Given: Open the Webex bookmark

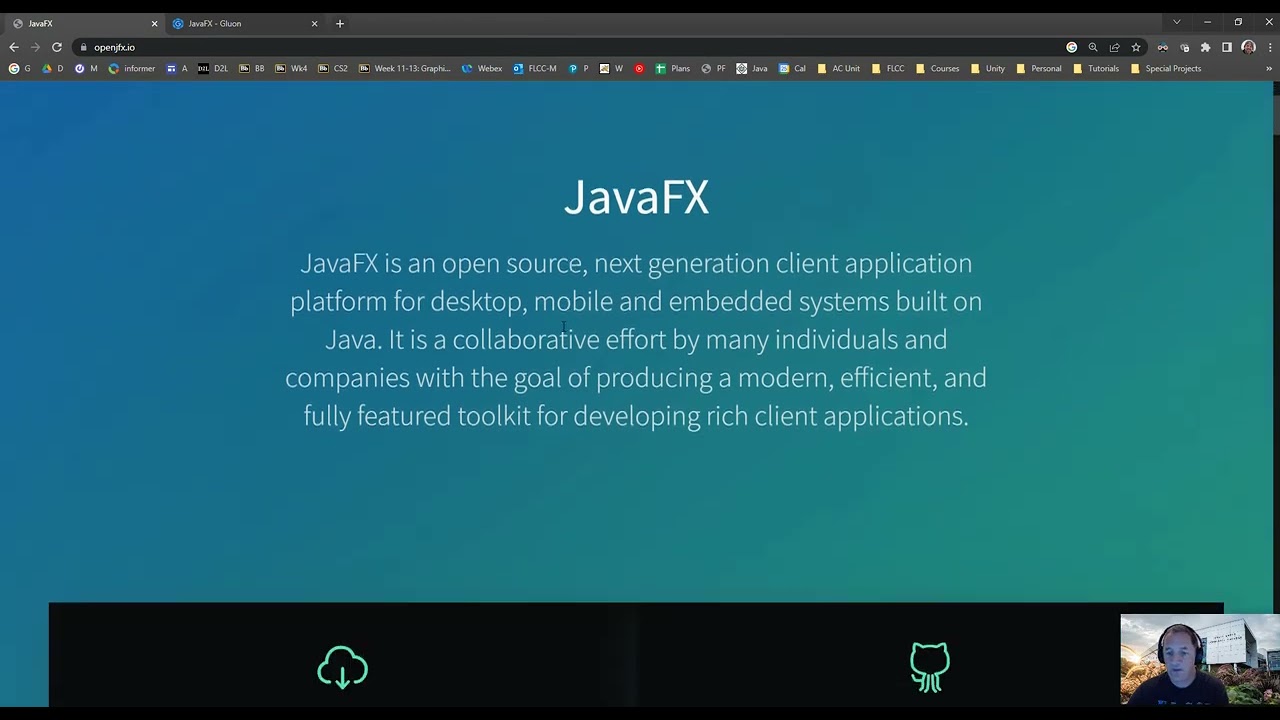Looking at the screenshot, I should pyautogui.click(x=482, y=69).
